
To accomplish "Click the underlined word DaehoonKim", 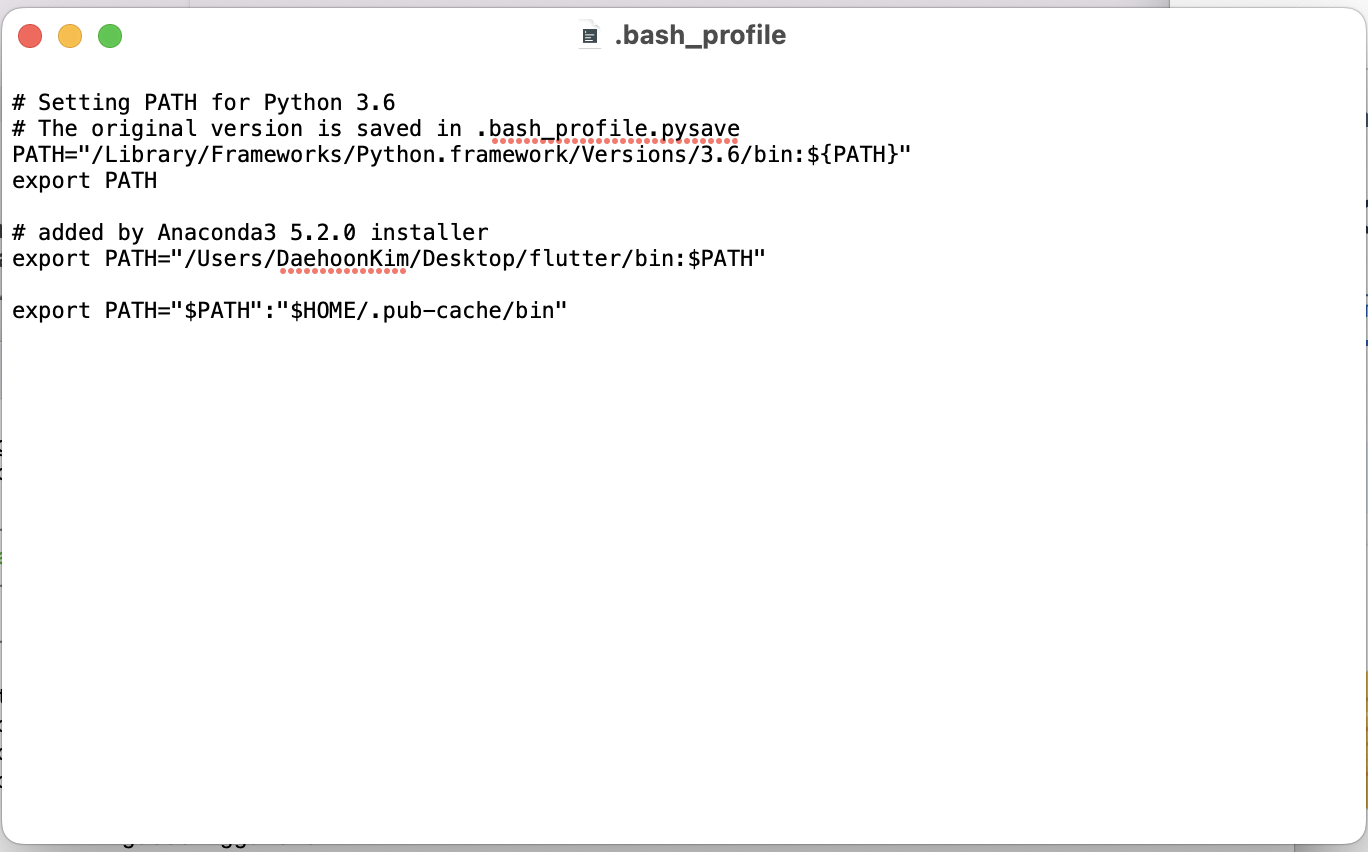I will 343,258.
